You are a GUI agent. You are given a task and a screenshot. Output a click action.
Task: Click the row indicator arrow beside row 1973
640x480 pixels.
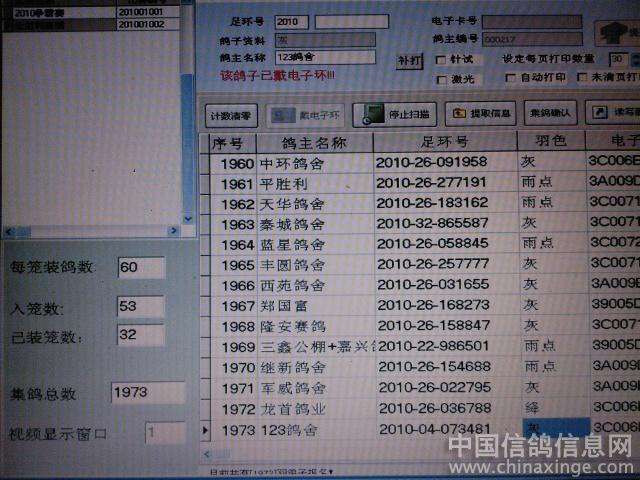[x=205, y=430]
